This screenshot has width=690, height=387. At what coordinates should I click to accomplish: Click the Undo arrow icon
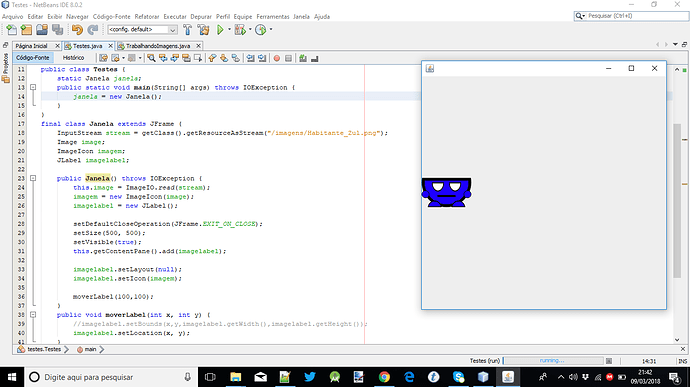click(77, 29)
